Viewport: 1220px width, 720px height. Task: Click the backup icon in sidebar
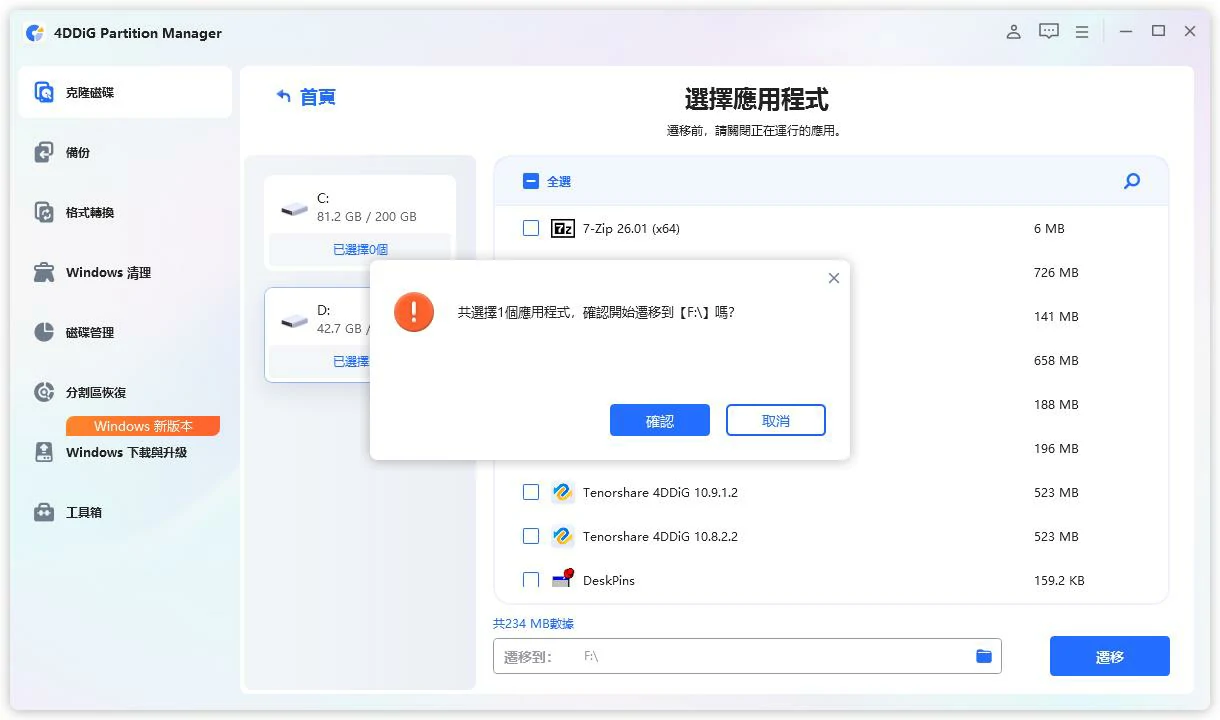coord(44,152)
